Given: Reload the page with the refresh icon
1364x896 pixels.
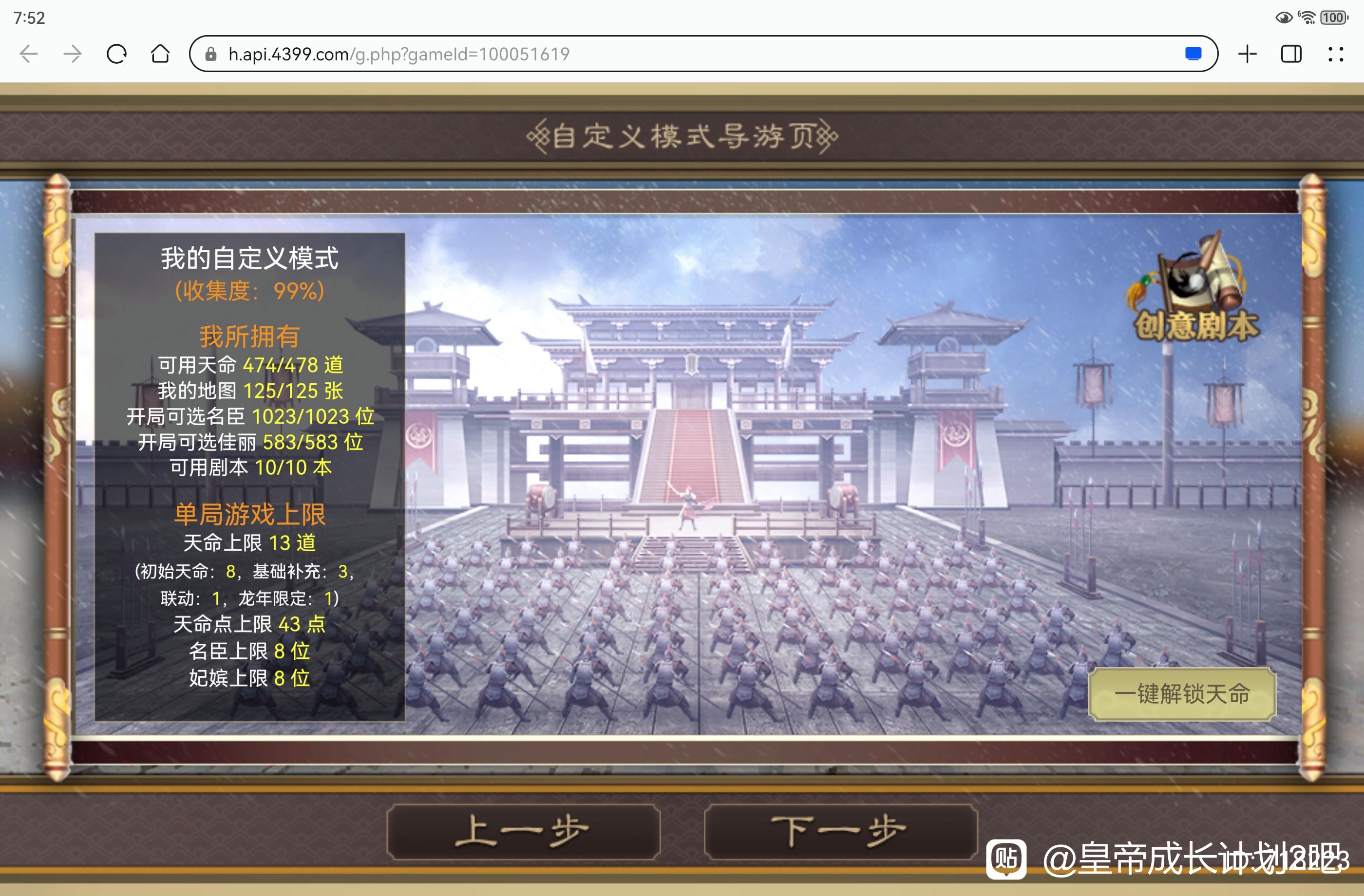Looking at the screenshot, I should tap(116, 54).
